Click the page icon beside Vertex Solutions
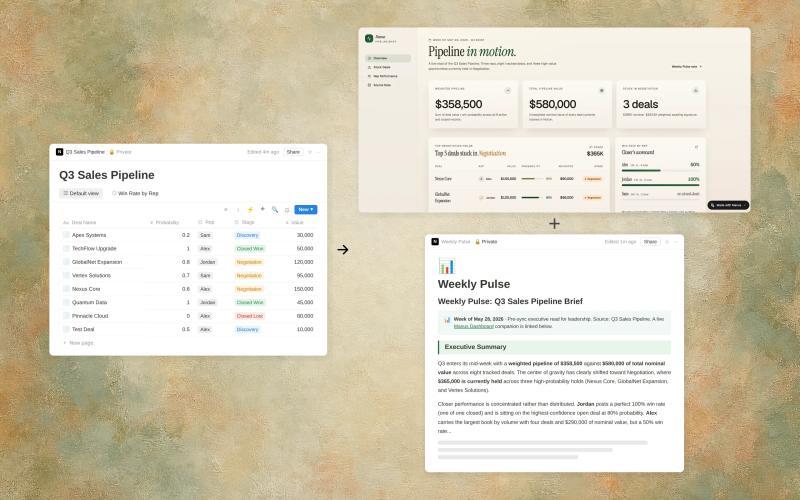Image resolution: width=800 pixels, height=500 pixels. click(x=66, y=276)
